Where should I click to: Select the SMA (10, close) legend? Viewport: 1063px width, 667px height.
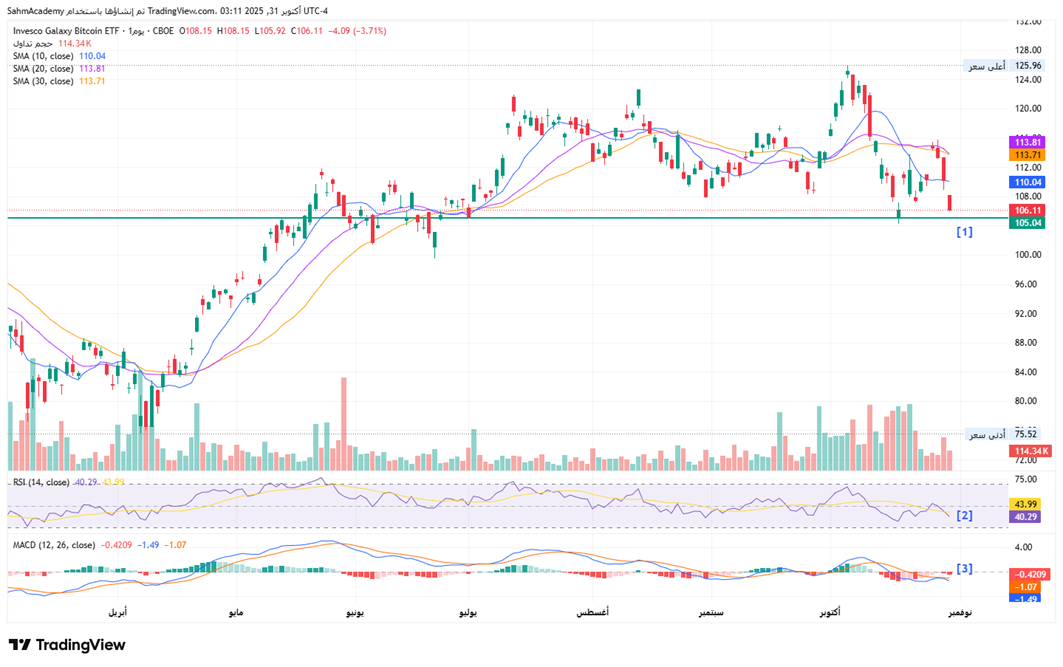43,56
